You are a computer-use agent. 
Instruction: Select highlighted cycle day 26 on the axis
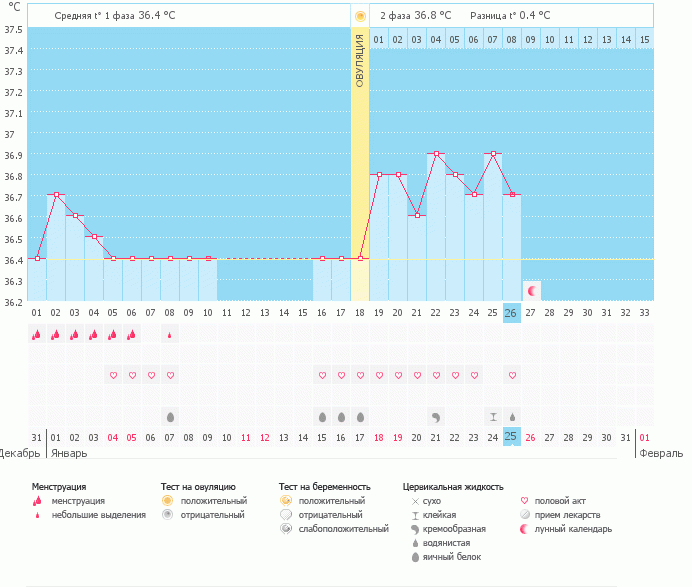click(511, 313)
